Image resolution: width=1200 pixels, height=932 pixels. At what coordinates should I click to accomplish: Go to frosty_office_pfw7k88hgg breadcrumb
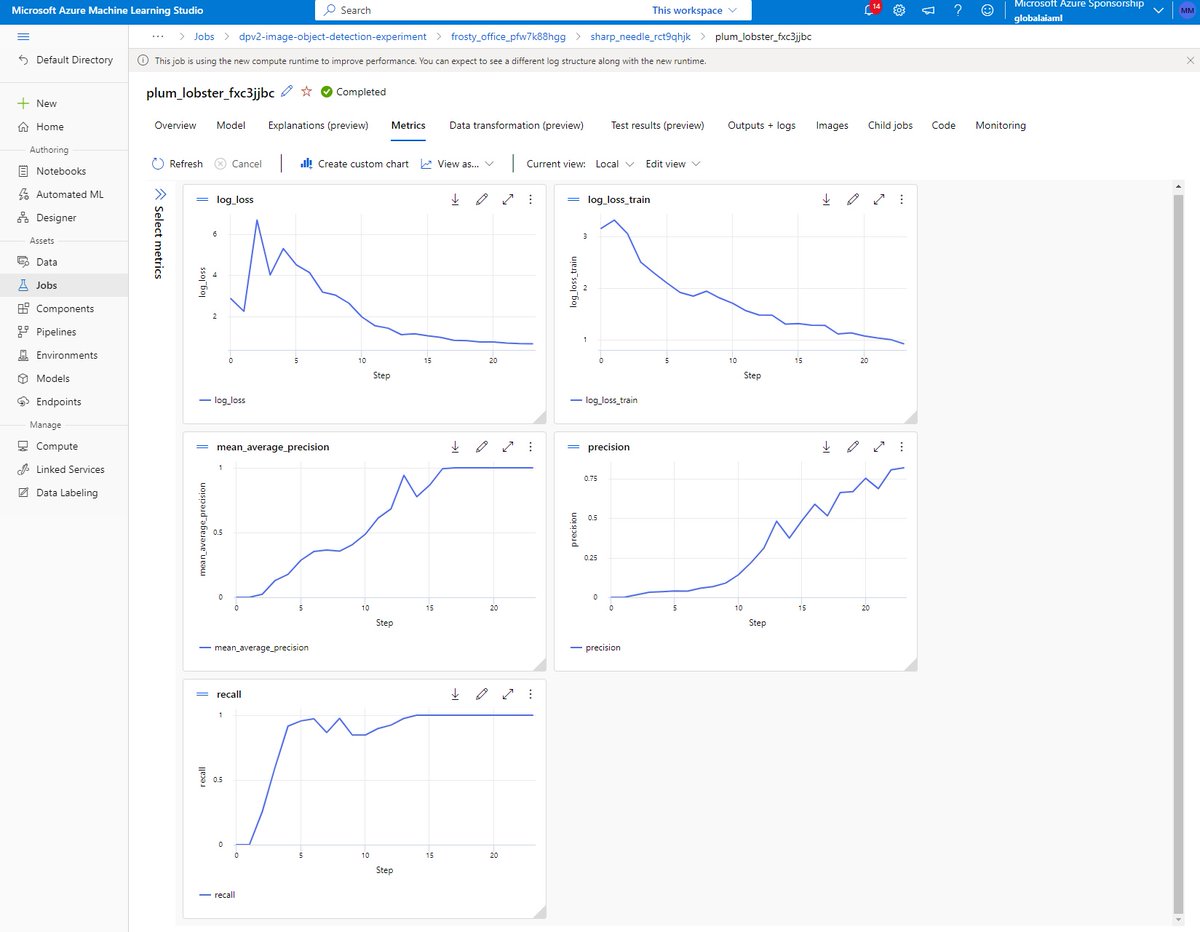click(508, 36)
